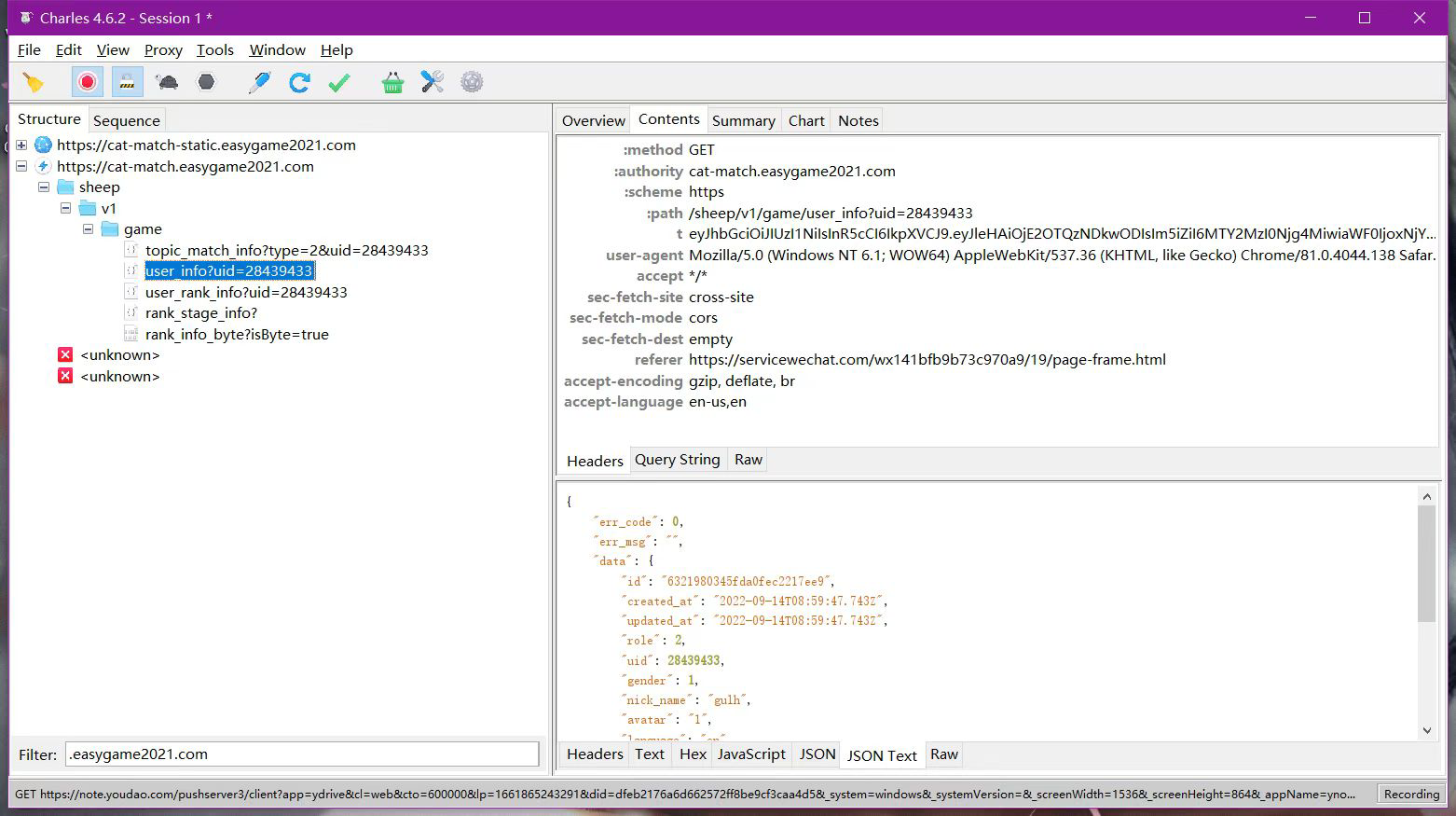The width and height of the screenshot is (1456, 816).
Task: Collapse the sheep folder
Action: 44,187
